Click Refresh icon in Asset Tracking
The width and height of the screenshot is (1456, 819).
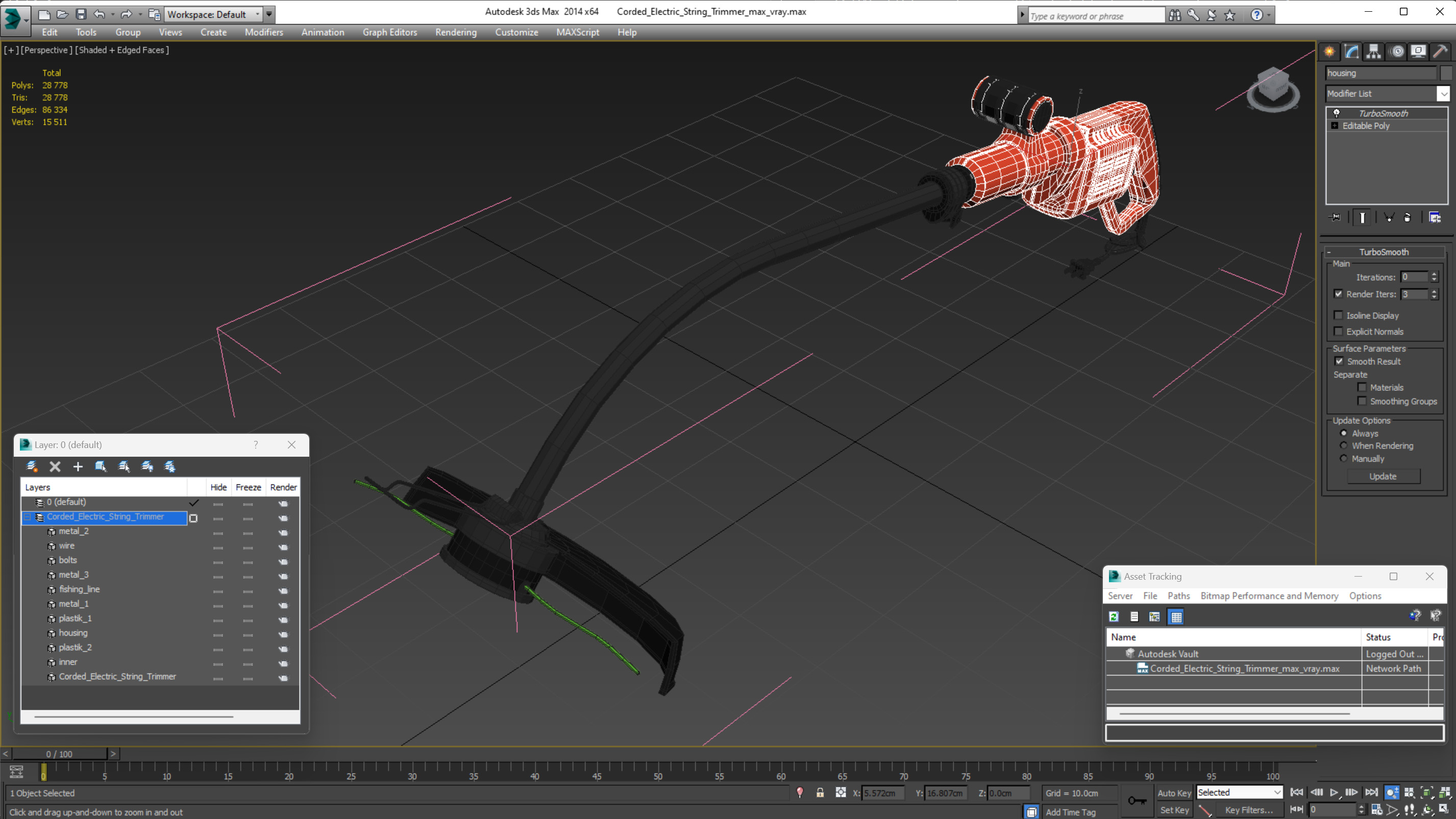tap(1114, 616)
